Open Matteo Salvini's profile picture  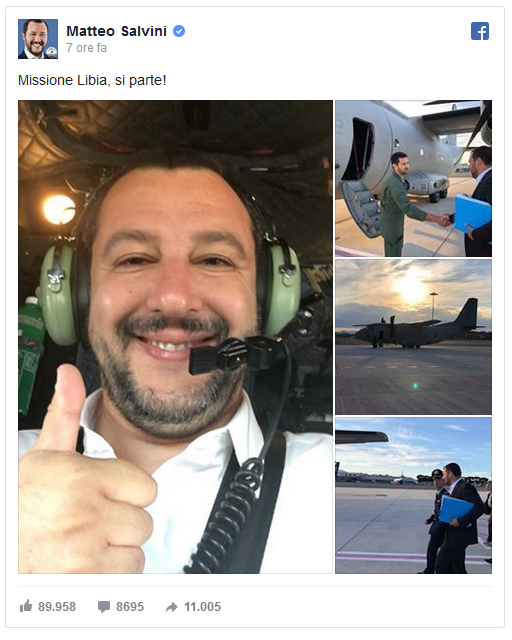pos(38,39)
